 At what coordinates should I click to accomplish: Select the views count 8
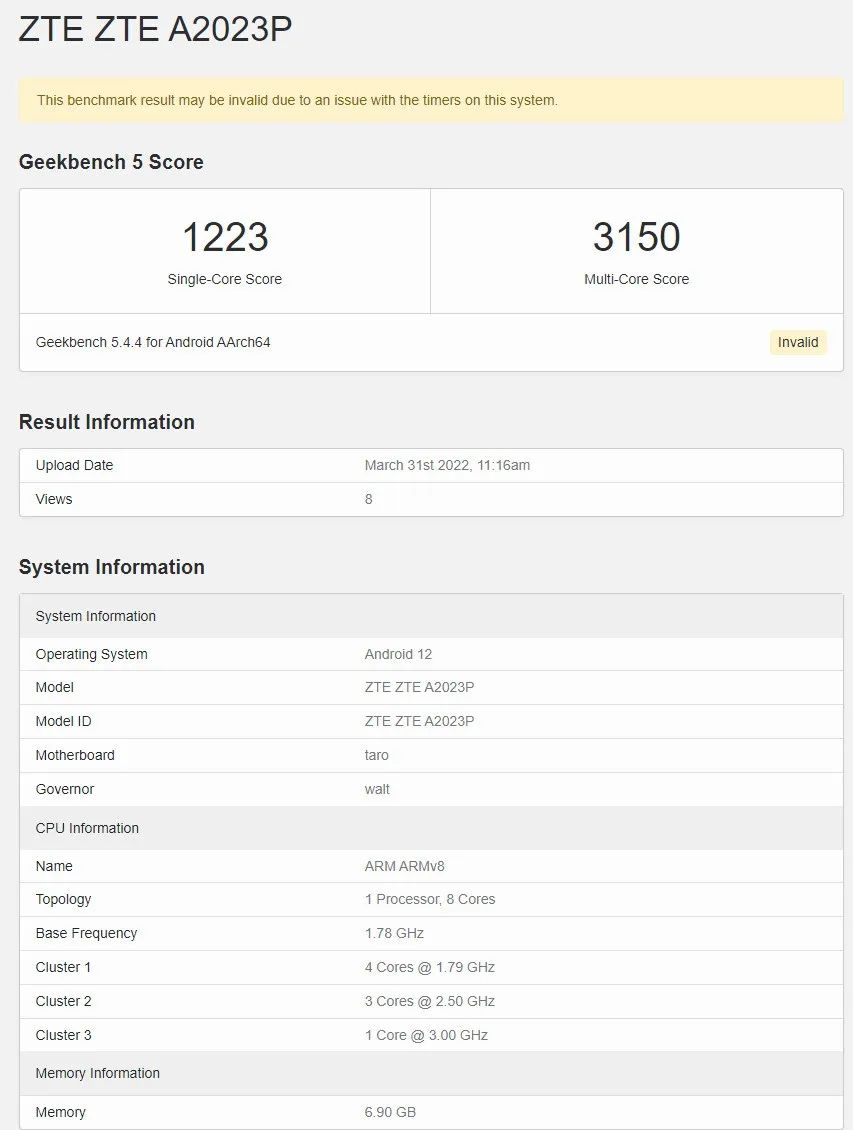click(368, 499)
